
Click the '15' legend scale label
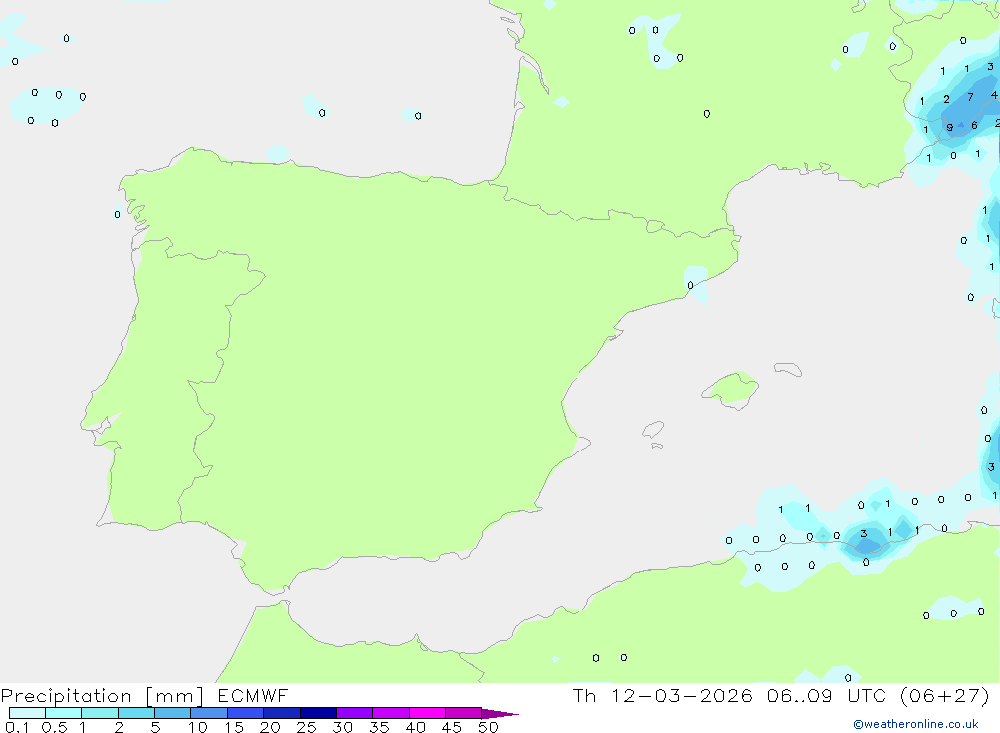(x=234, y=727)
